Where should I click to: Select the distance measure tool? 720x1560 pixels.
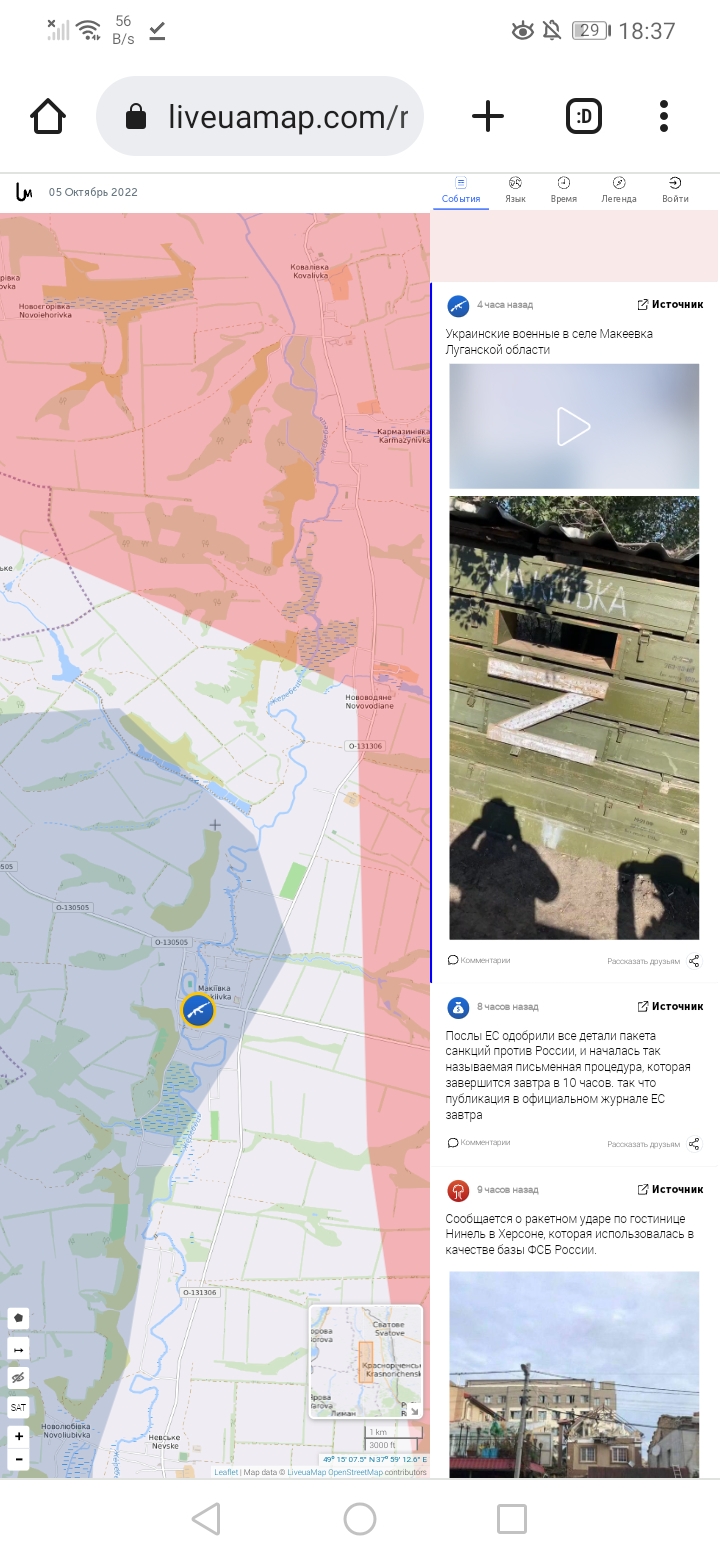point(19,1348)
